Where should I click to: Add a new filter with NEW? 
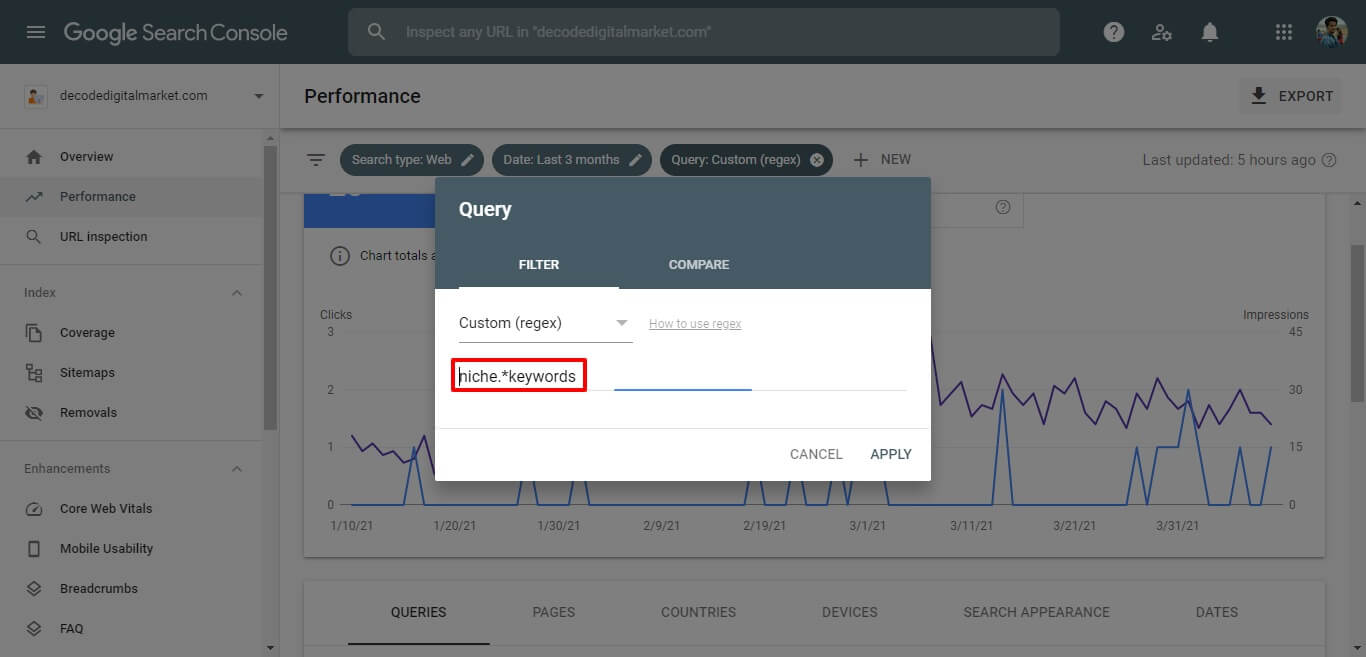882,160
